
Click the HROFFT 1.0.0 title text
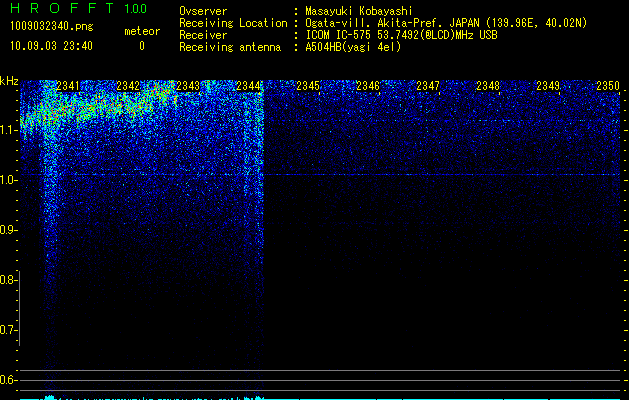79,8
